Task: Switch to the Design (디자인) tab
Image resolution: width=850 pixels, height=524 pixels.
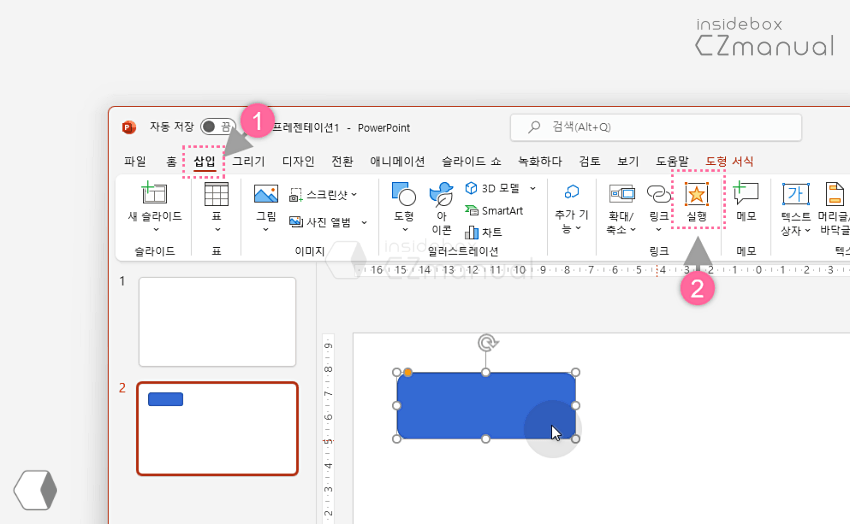Action: (298, 161)
